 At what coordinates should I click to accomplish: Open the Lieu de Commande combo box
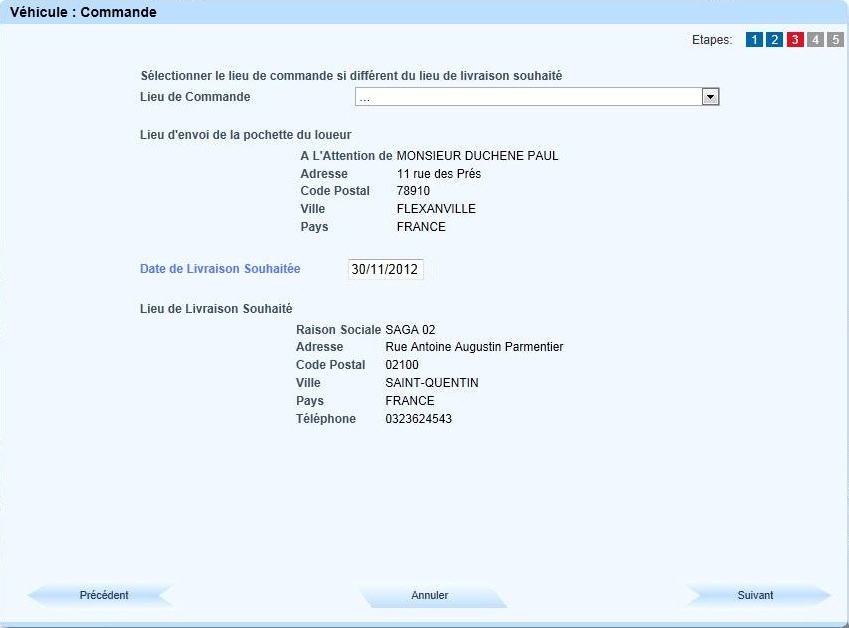[x=528, y=97]
